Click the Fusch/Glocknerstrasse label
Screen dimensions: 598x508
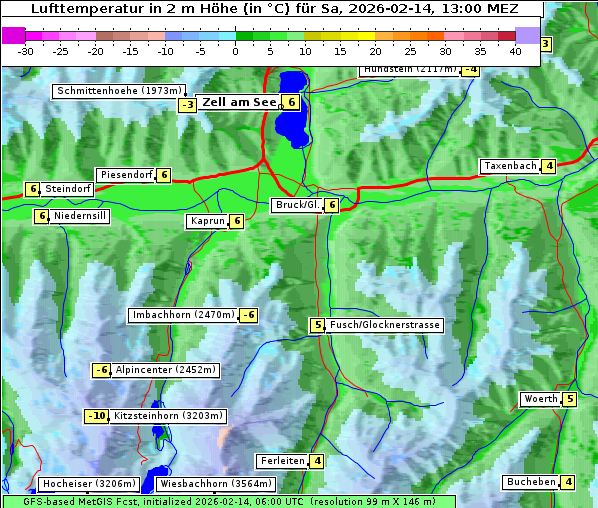(x=384, y=325)
